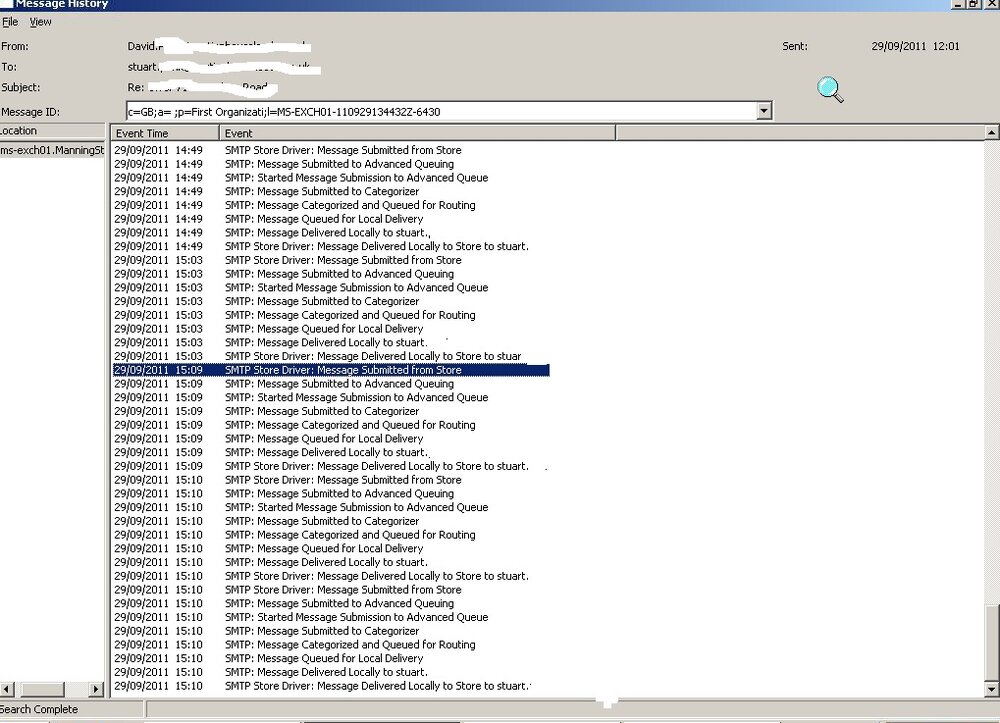
Task: Select 15:03 Message Categorized and Queued for Routing
Action: 295,315
